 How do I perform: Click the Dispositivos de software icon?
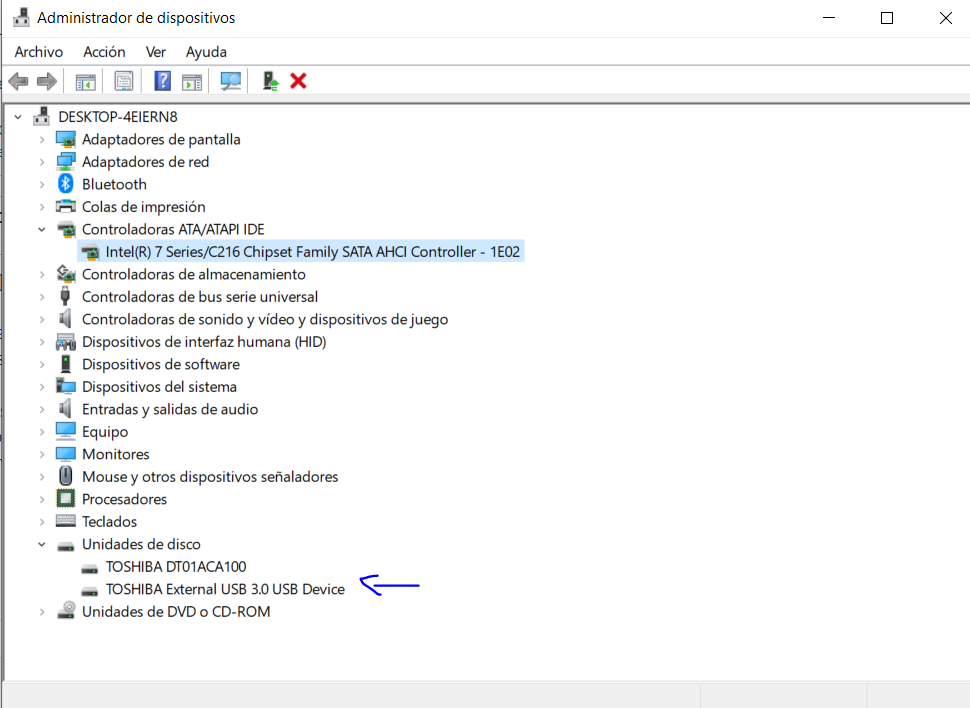pos(66,364)
